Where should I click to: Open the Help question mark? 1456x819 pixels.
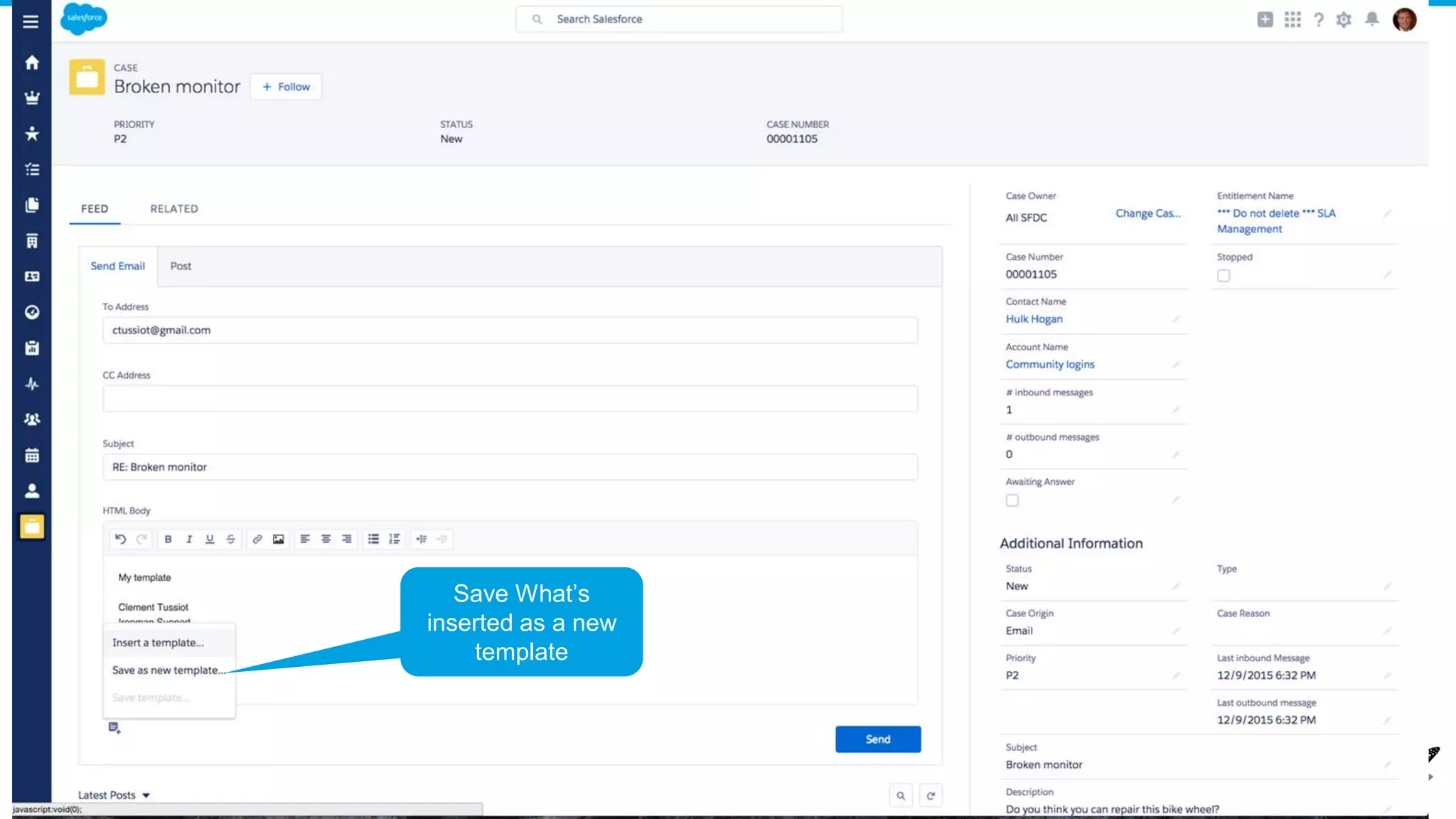click(1319, 19)
